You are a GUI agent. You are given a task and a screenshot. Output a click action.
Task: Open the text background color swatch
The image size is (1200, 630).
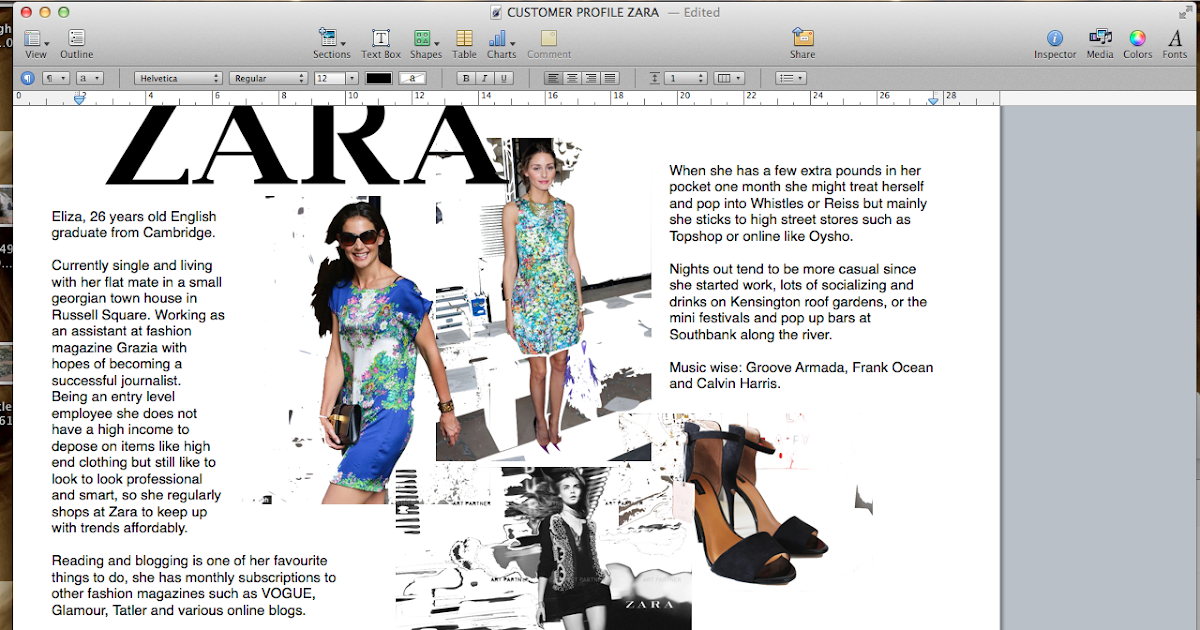(411, 78)
